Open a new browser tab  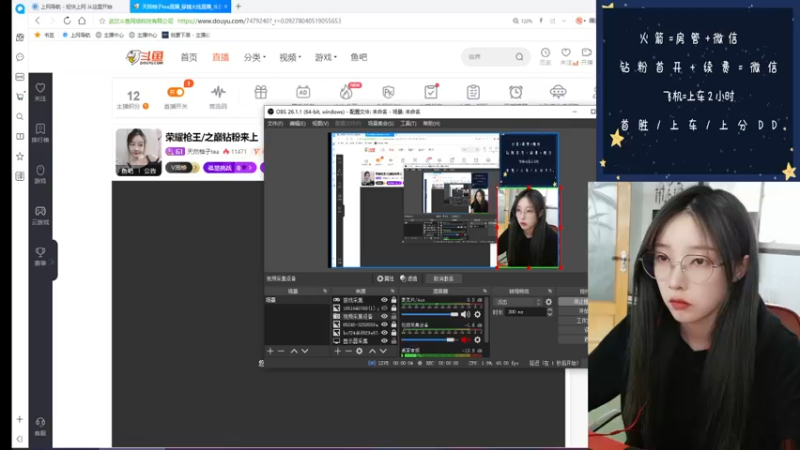coord(238,7)
